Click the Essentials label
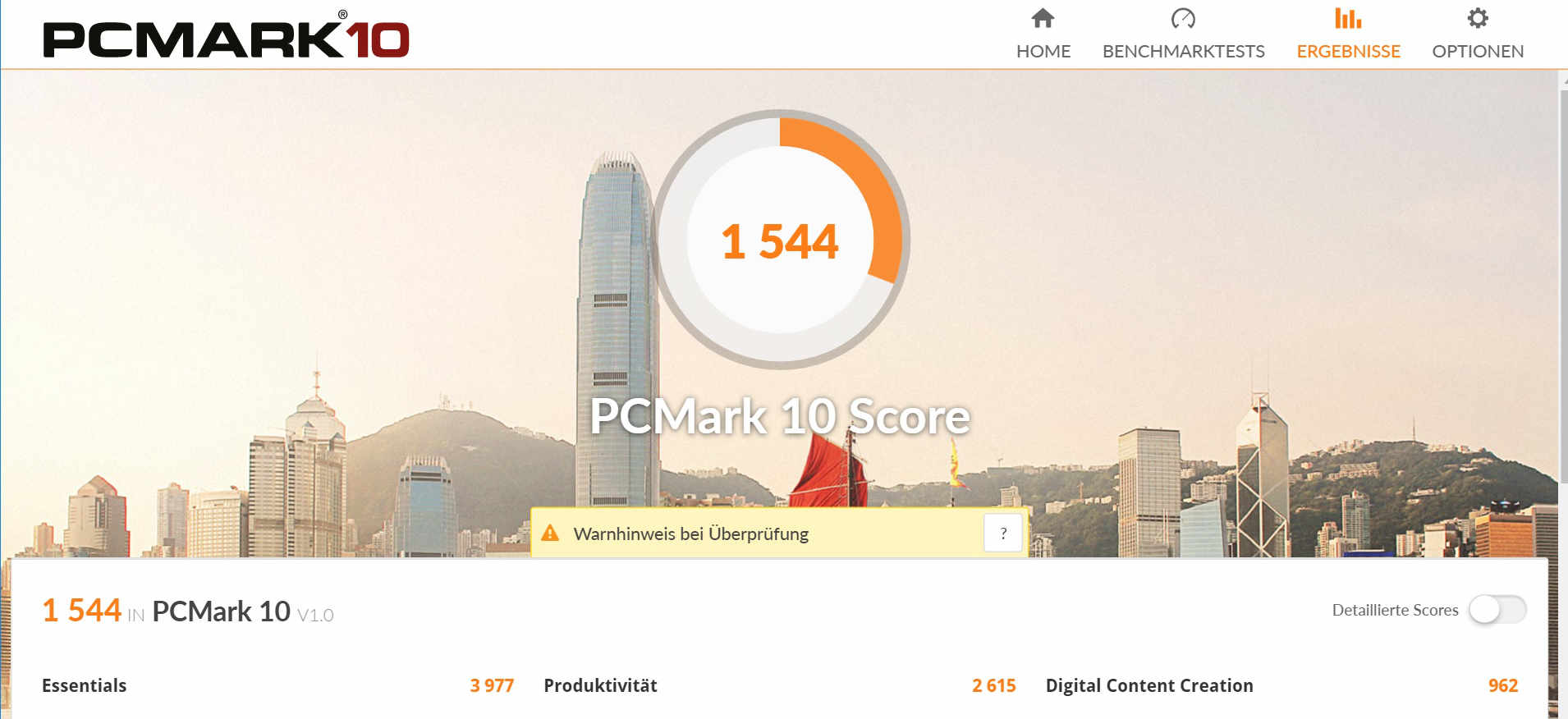Screen dimensions: 1568x719 (84, 685)
